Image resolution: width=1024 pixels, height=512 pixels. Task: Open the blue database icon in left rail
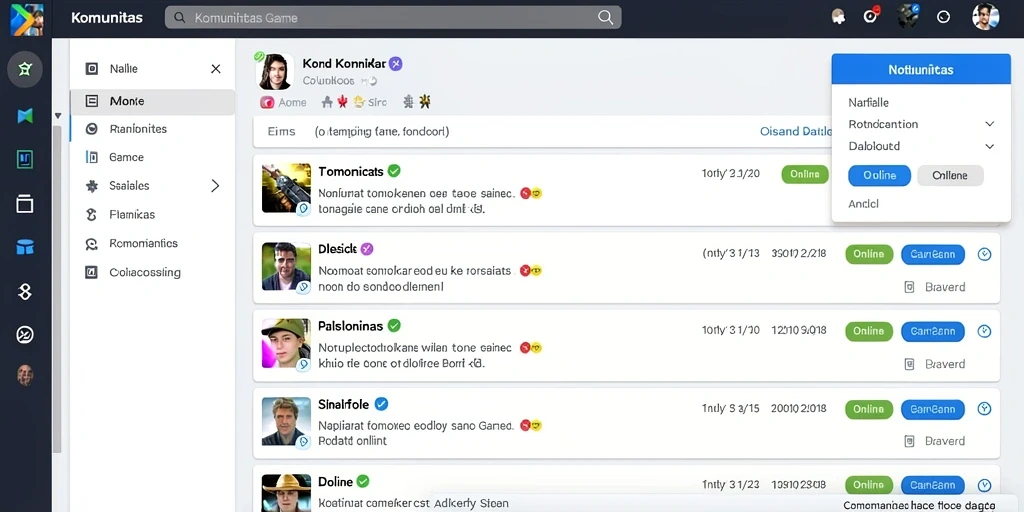(25, 248)
